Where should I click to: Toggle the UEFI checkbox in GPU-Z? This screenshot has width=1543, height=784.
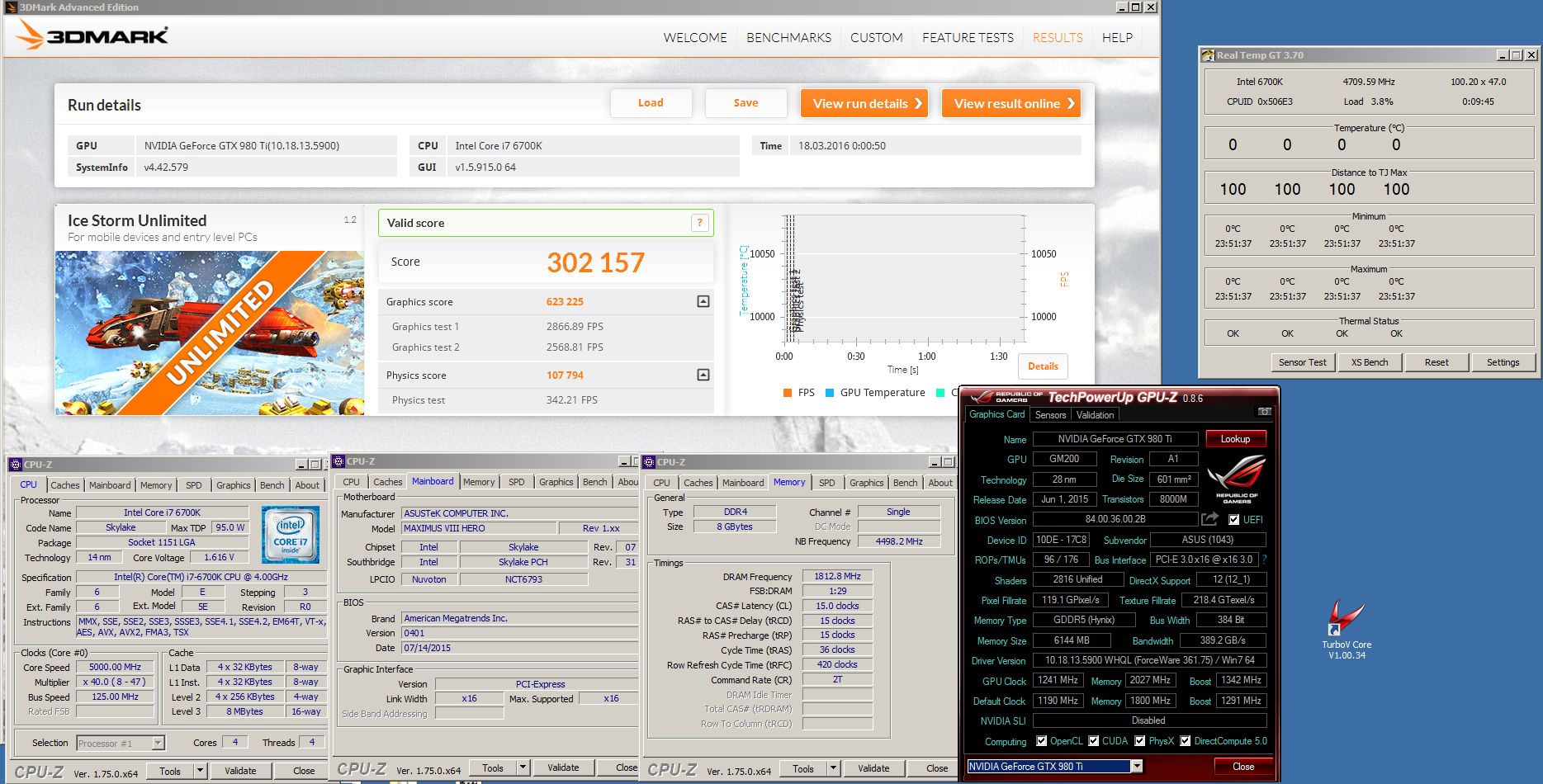coord(1233,520)
